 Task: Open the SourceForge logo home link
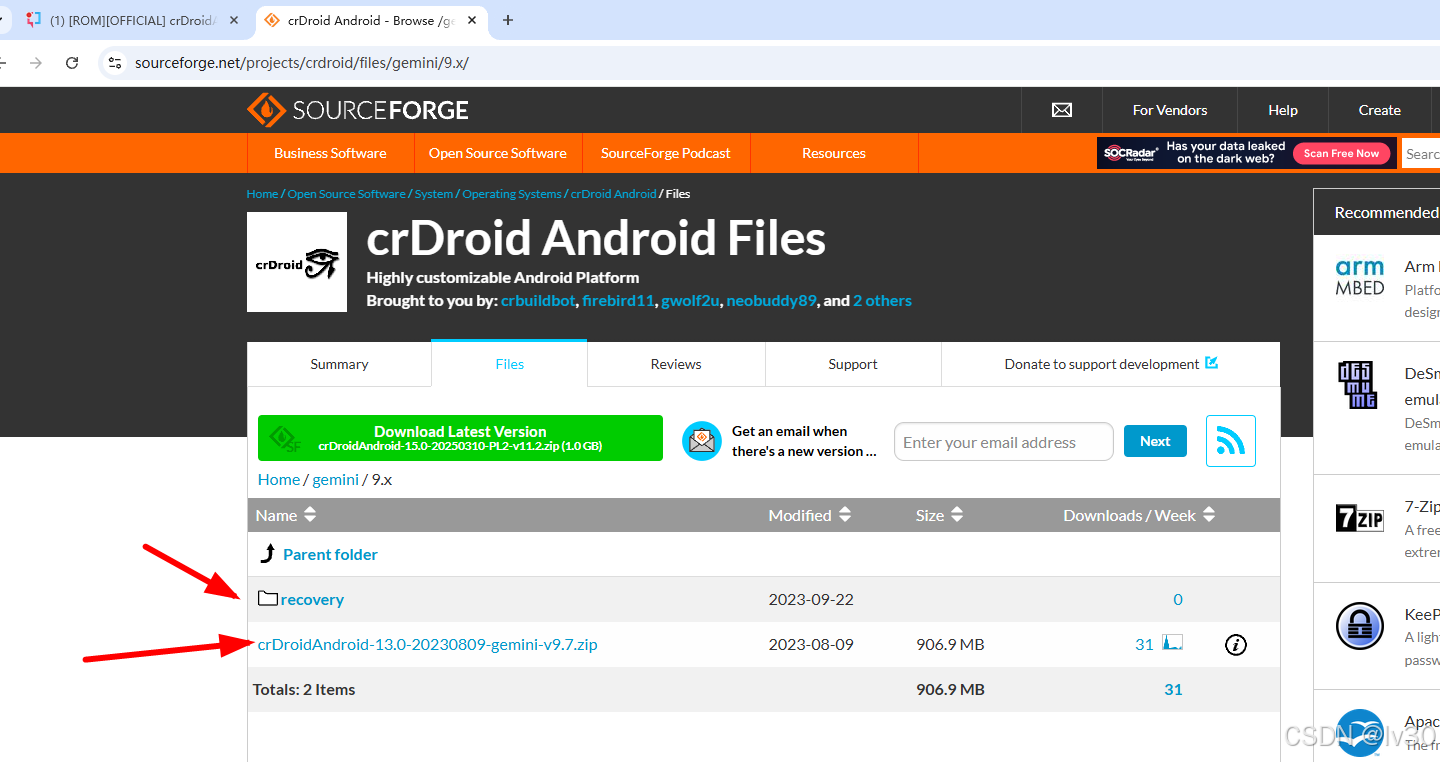358,110
